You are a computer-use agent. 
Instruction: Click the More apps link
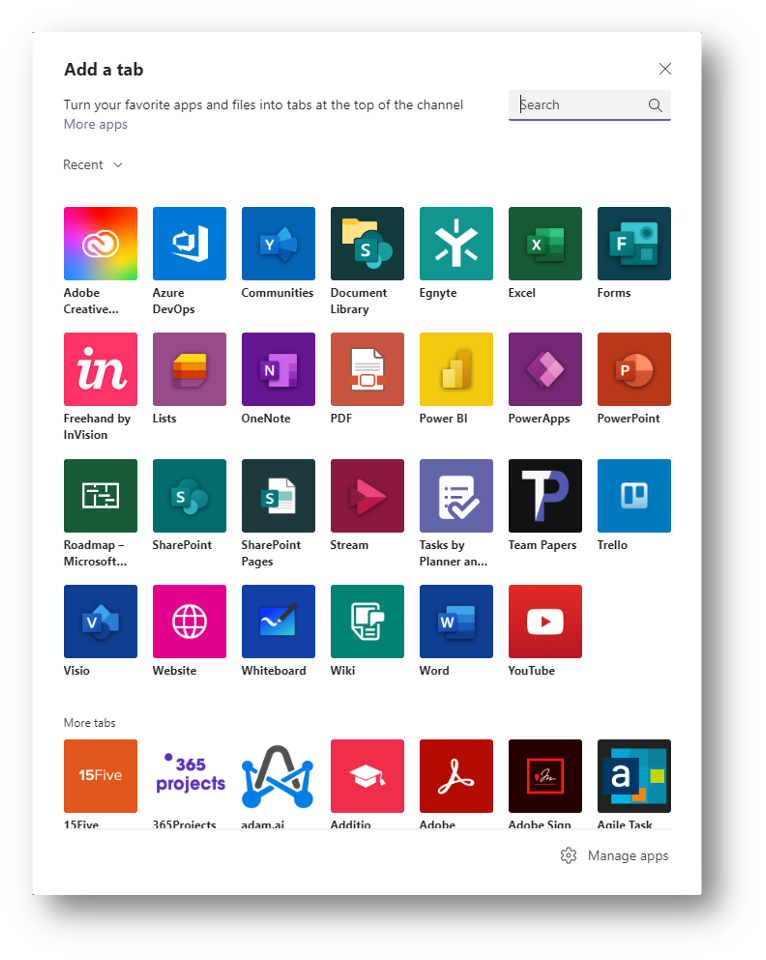click(96, 124)
